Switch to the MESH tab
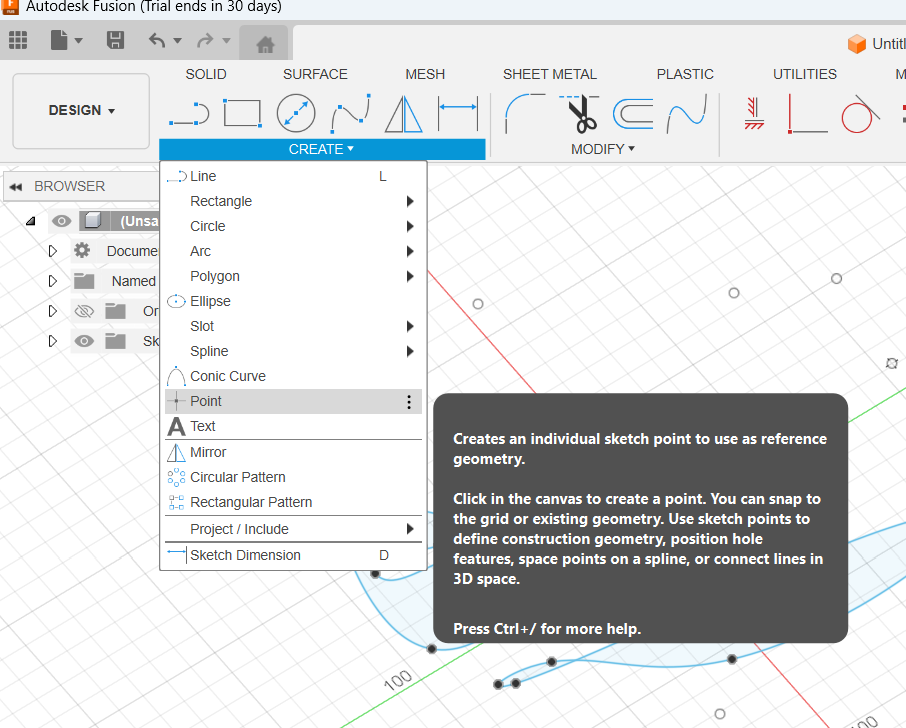 [425, 75]
